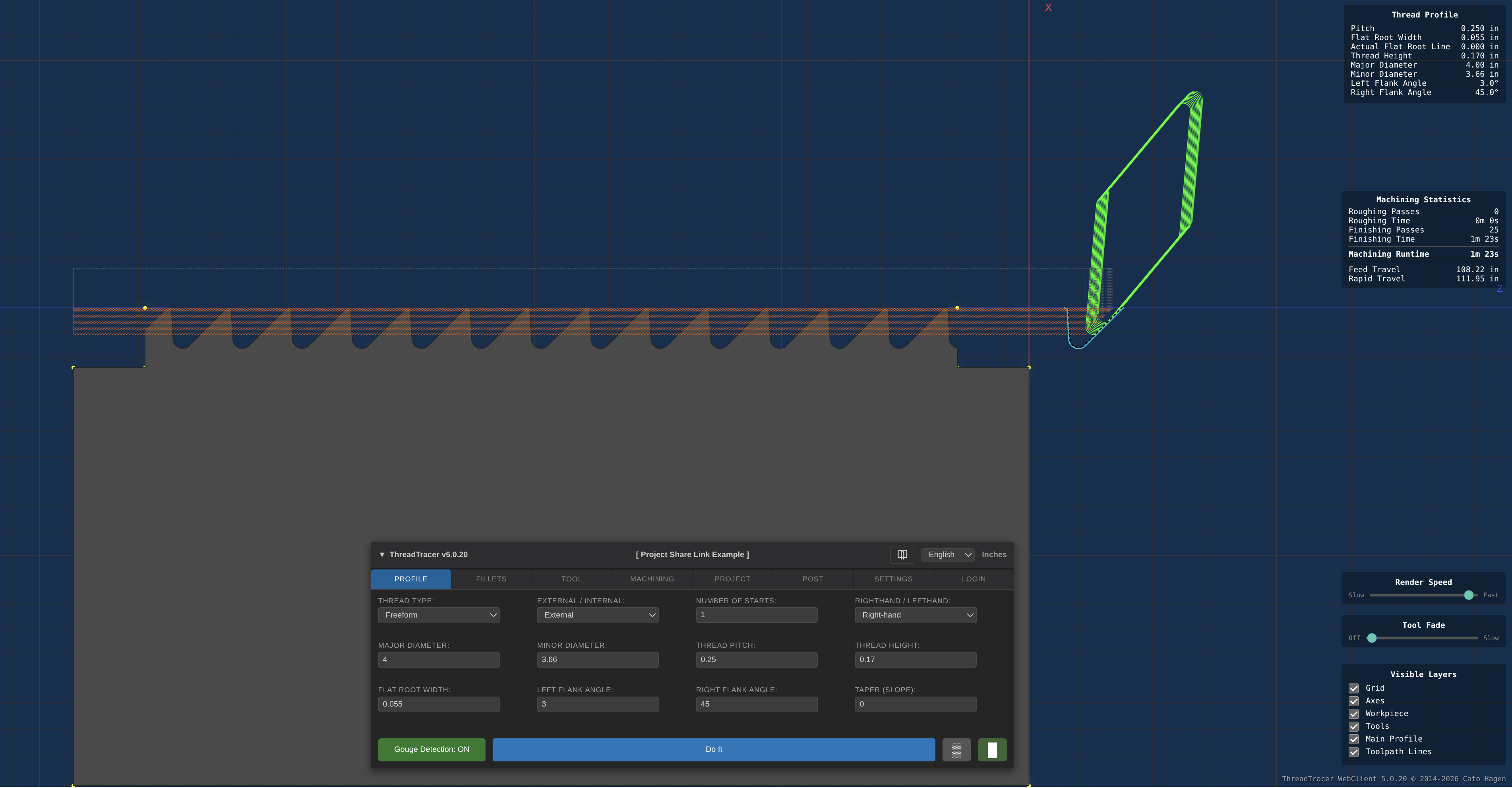Click the solid white rectangle button
This screenshot has width=1512, height=788.
992,749
